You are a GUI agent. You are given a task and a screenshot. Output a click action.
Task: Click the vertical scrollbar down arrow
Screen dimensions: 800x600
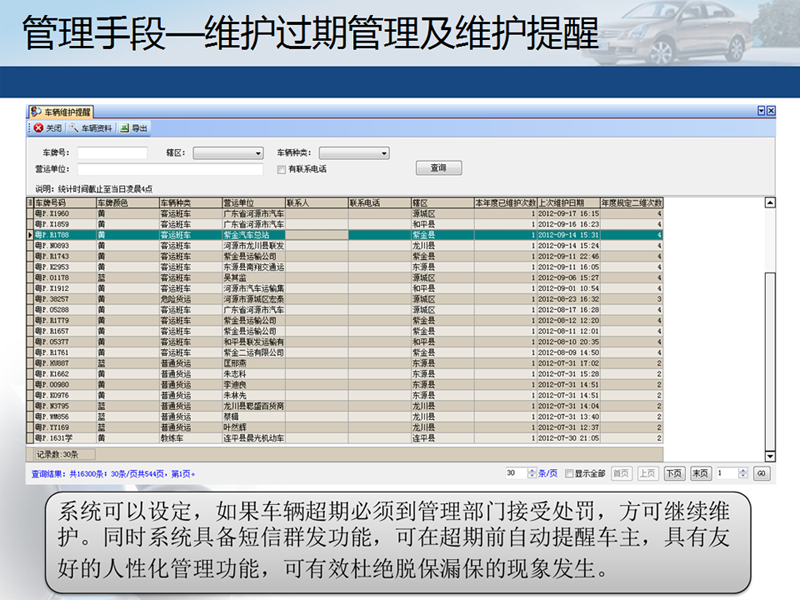coord(769,455)
